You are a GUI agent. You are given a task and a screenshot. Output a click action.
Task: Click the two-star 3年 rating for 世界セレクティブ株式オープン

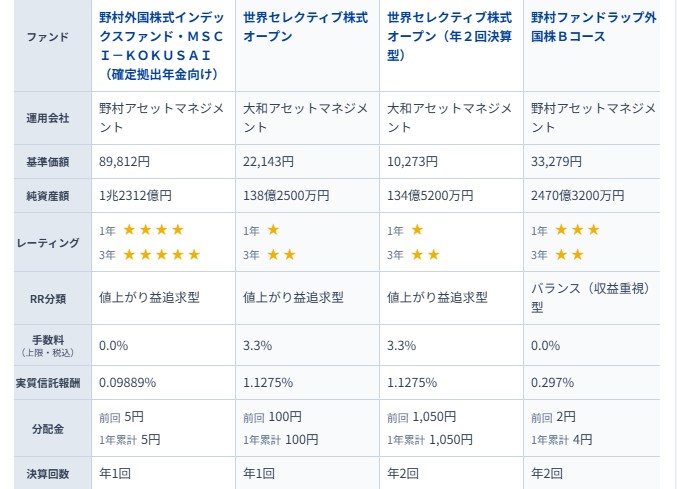click(x=281, y=255)
